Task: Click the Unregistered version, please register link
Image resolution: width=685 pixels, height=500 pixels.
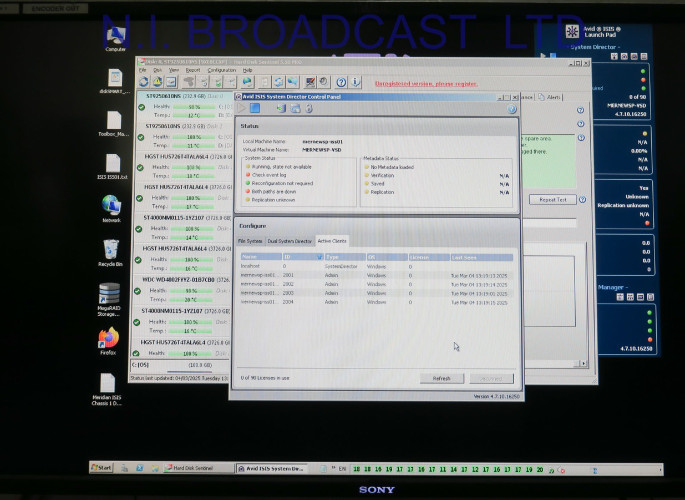Action: click(426, 83)
